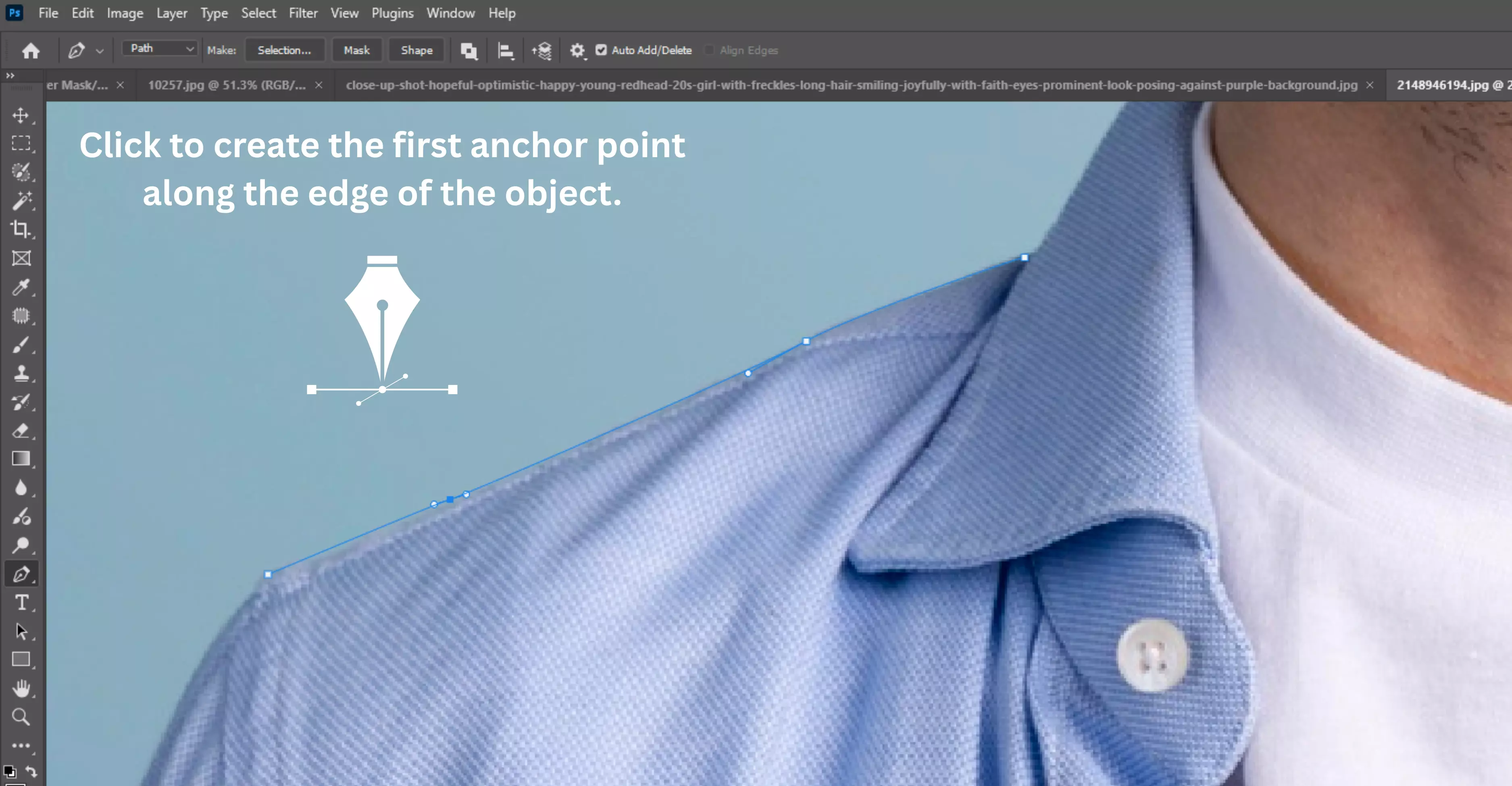This screenshot has height=786, width=1512.
Task: Select the Rectangular Marquee tool
Action: tap(22, 143)
